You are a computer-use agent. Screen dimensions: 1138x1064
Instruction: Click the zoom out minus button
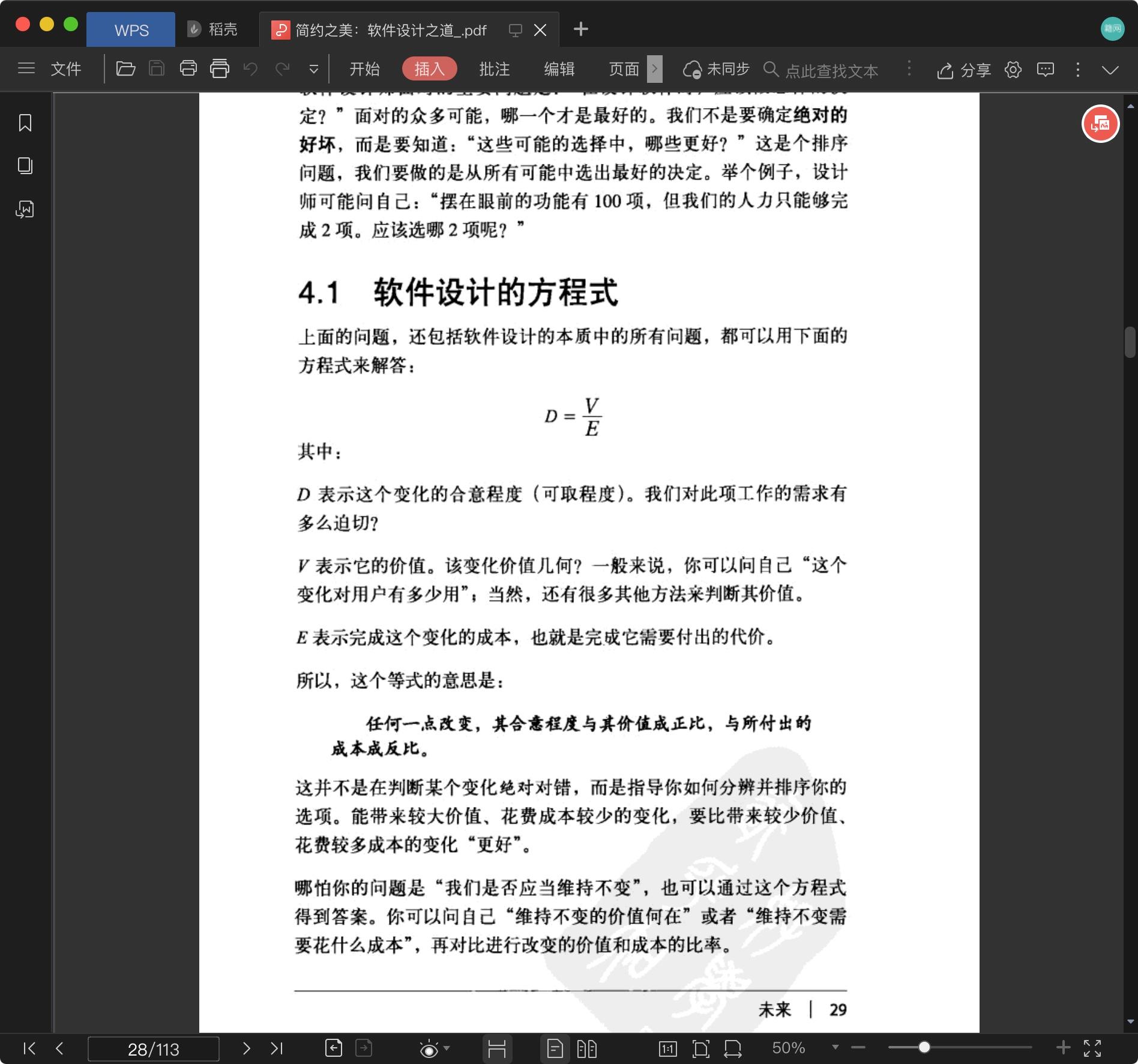click(858, 1048)
